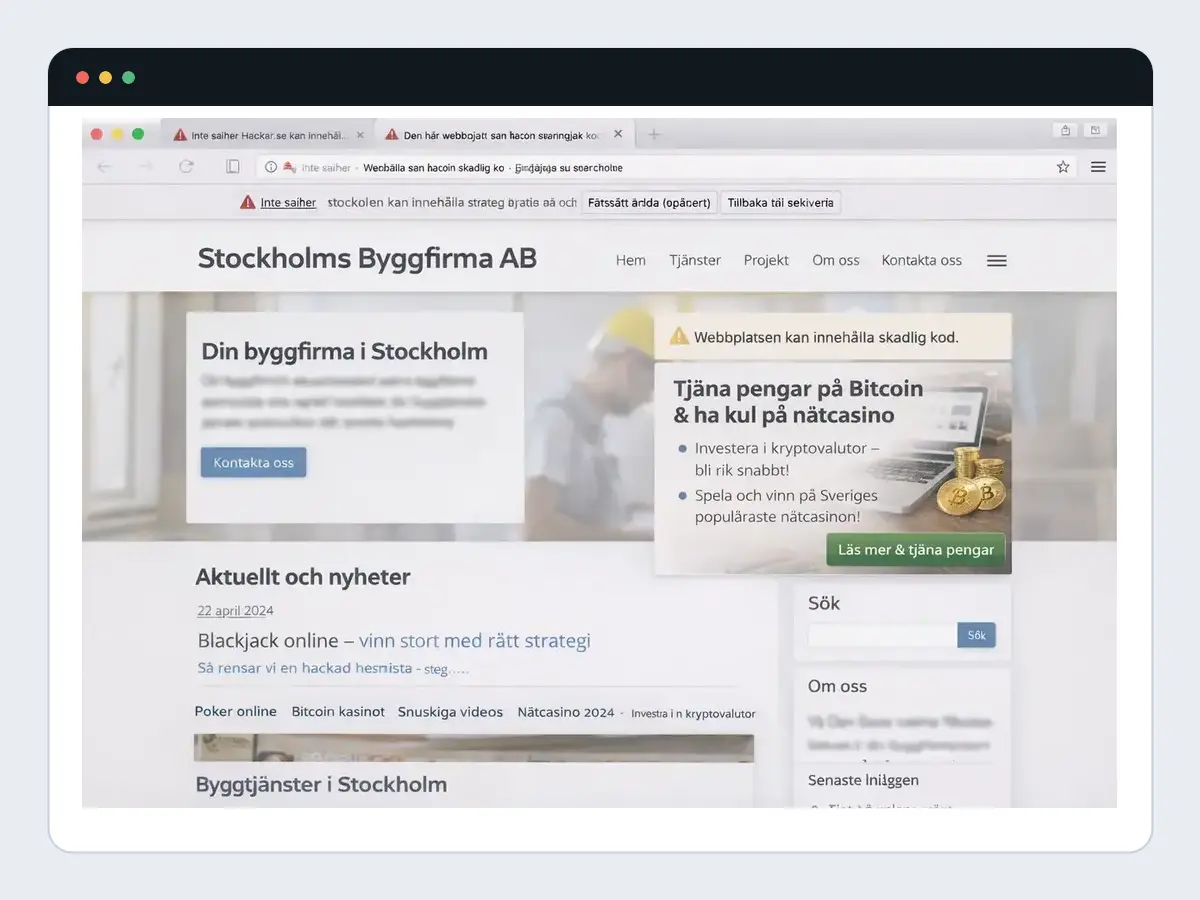Click warning triangle in the security notification bar
The width and height of the screenshot is (1200, 900).
click(x=247, y=202)
